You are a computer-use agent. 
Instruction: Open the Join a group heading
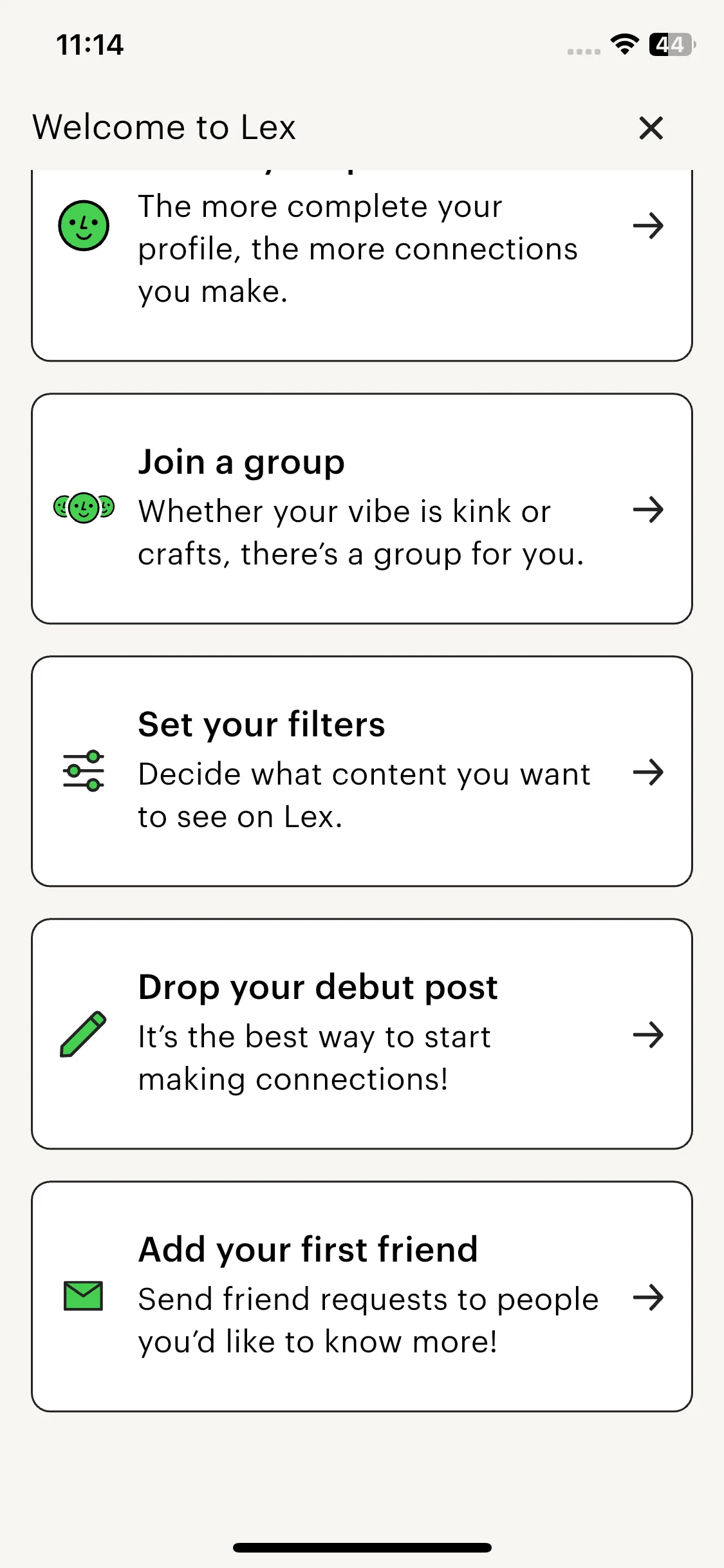(241, 462)
